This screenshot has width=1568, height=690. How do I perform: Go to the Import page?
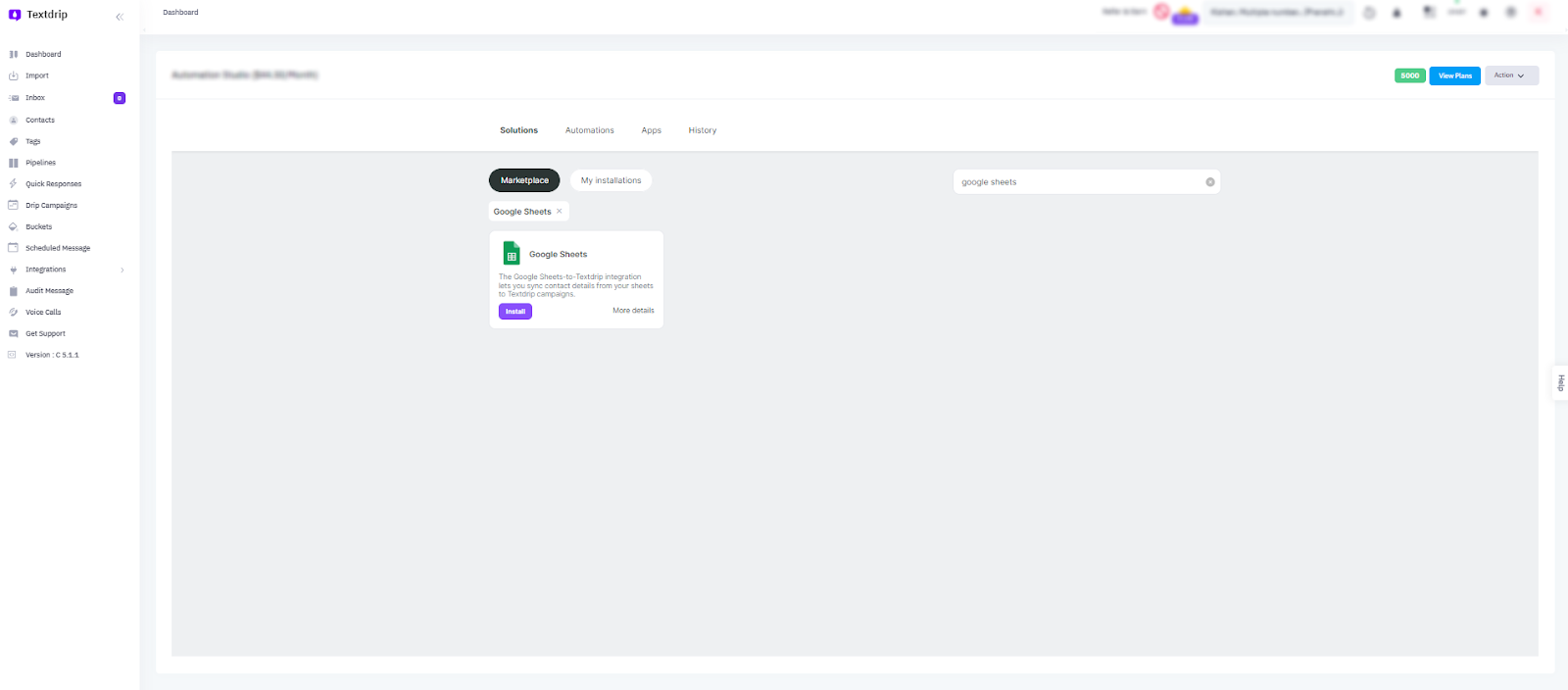pos(37,75)
